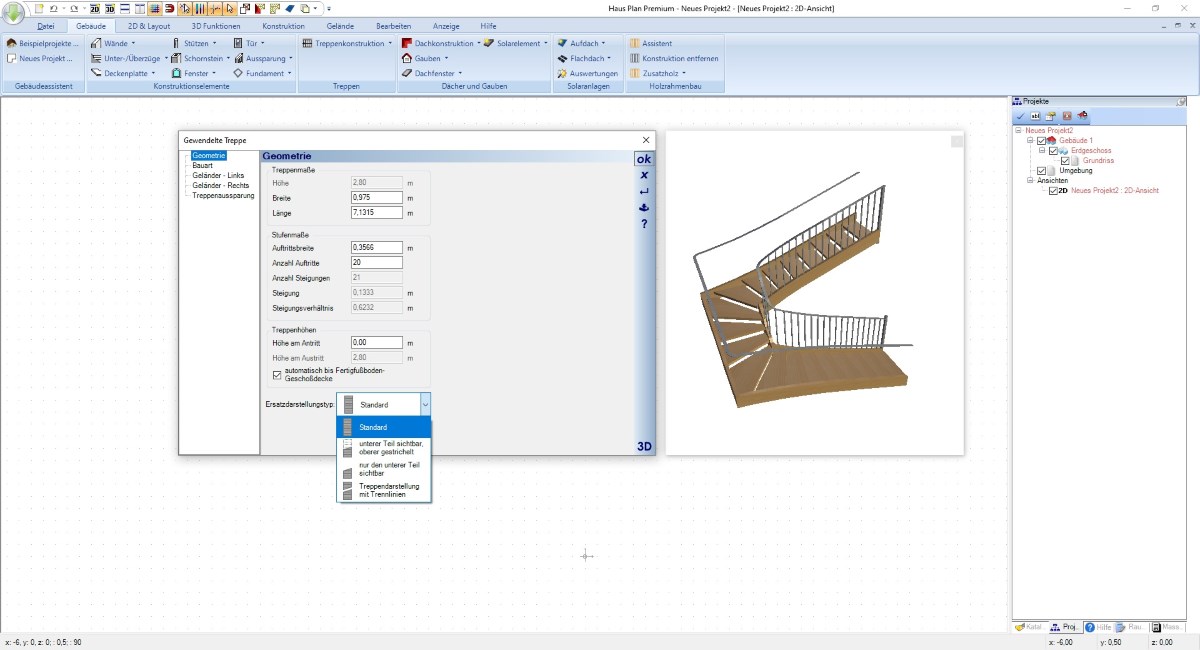The image size is (1200, 650).
Task: Collapse the Neues Projekt2 tree node
Action: 1018,130
